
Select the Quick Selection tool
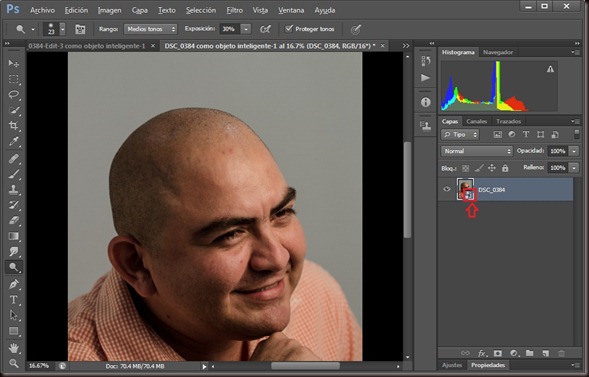[x=14, y=110]
